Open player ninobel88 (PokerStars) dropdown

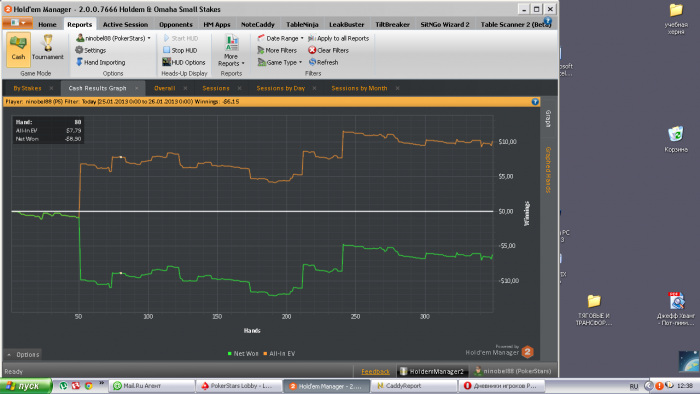[x=113, y=38]
